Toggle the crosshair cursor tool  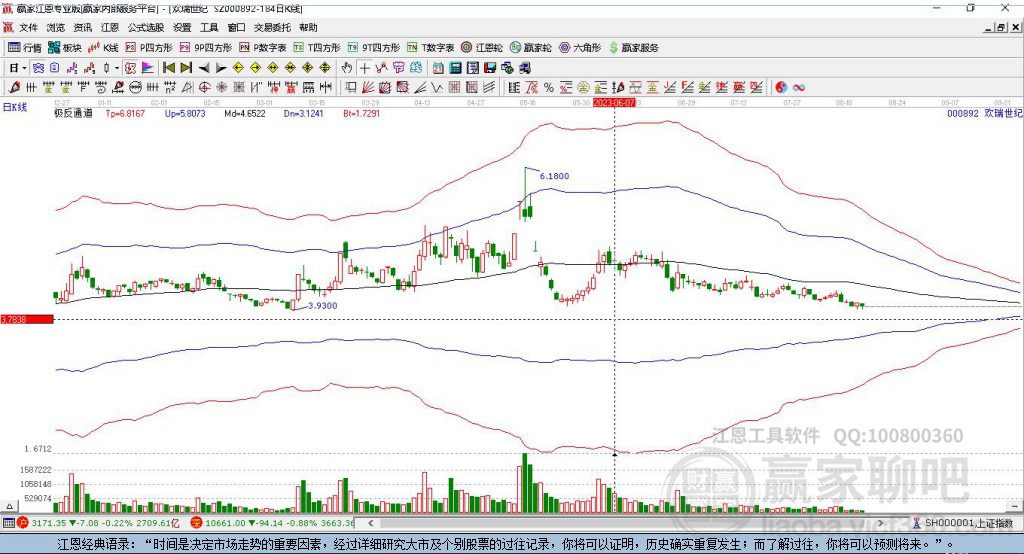[364, 68]
